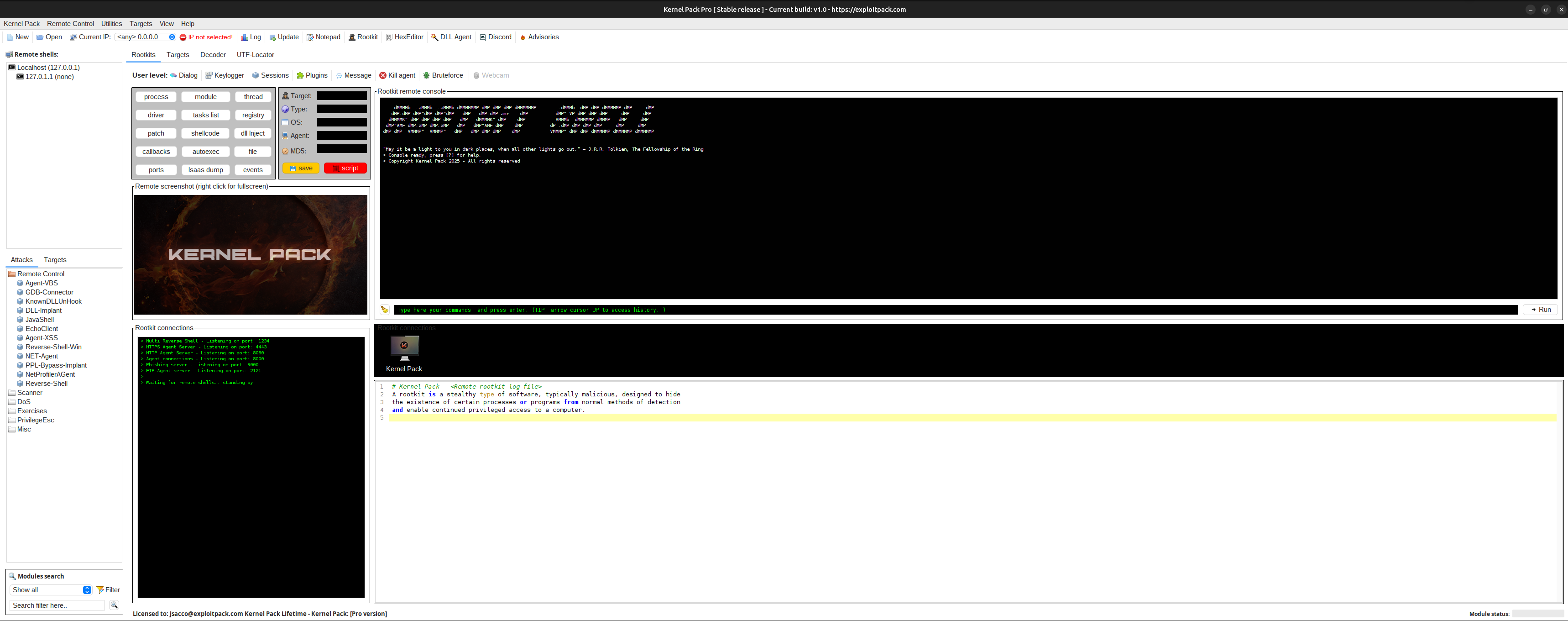Start the Keylogger tool
Viewport: 1568px width, 621px height.
coord(225,75)
